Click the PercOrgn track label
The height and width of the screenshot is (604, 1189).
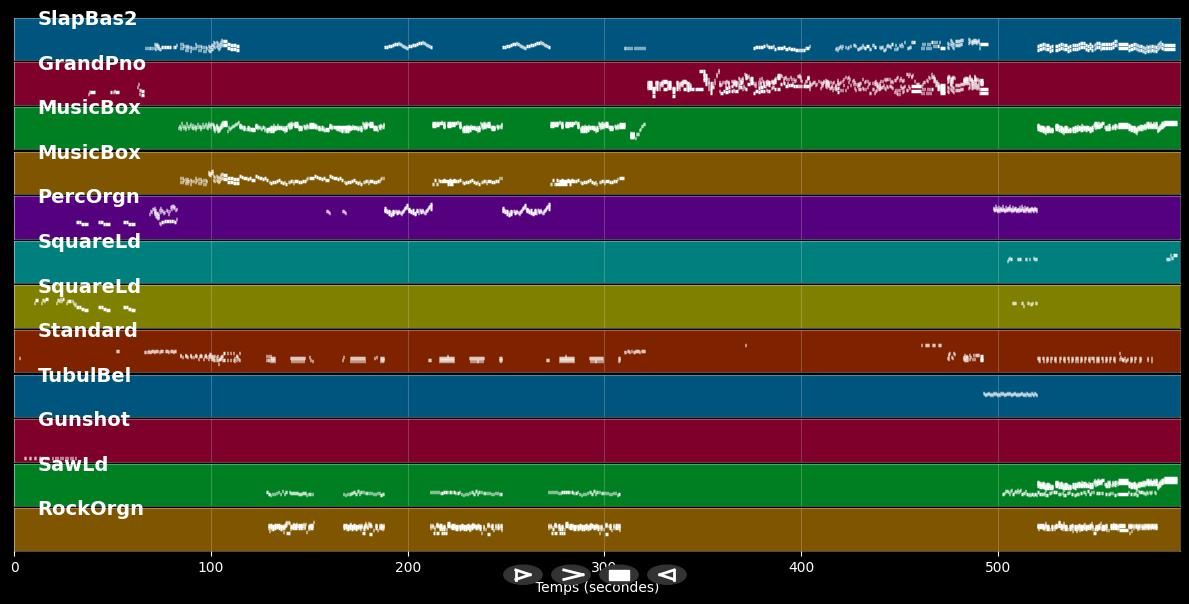tap(88, 197)
